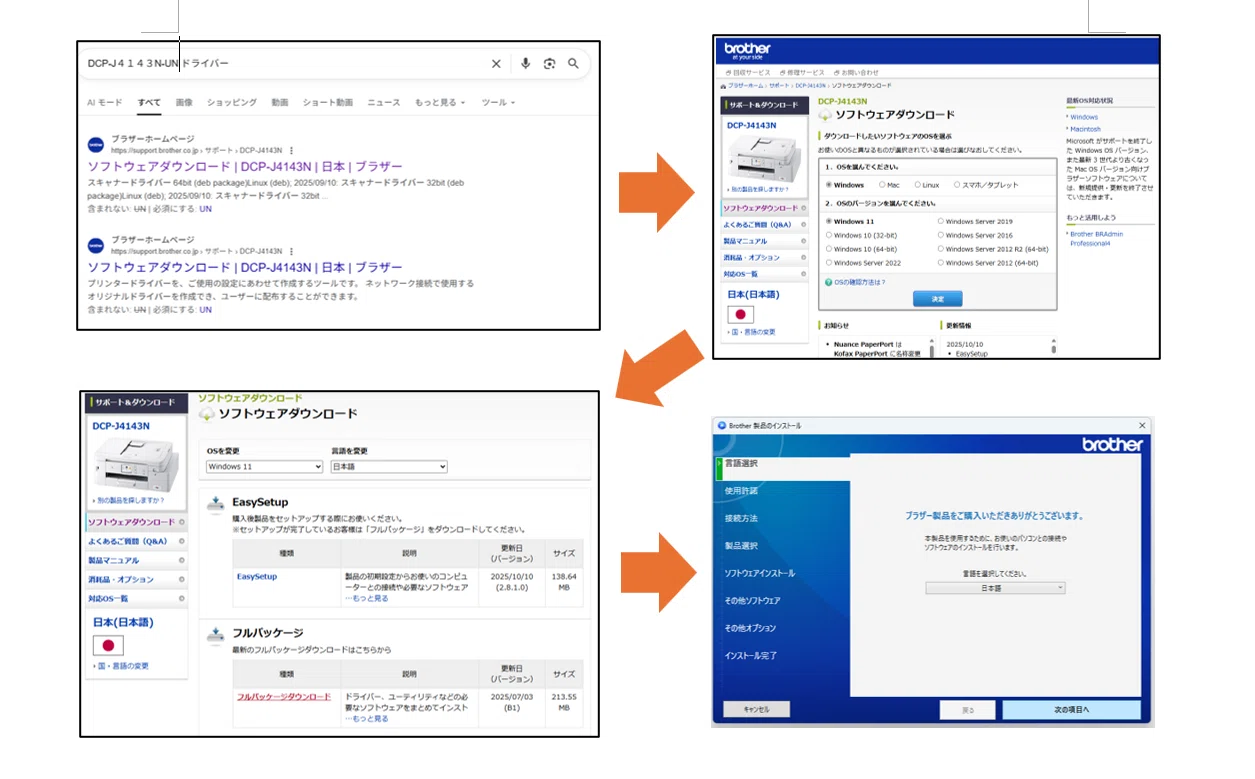Open three-dot menu of the スキャナードライバー result

pyautogui.click(x=291, y=150)
